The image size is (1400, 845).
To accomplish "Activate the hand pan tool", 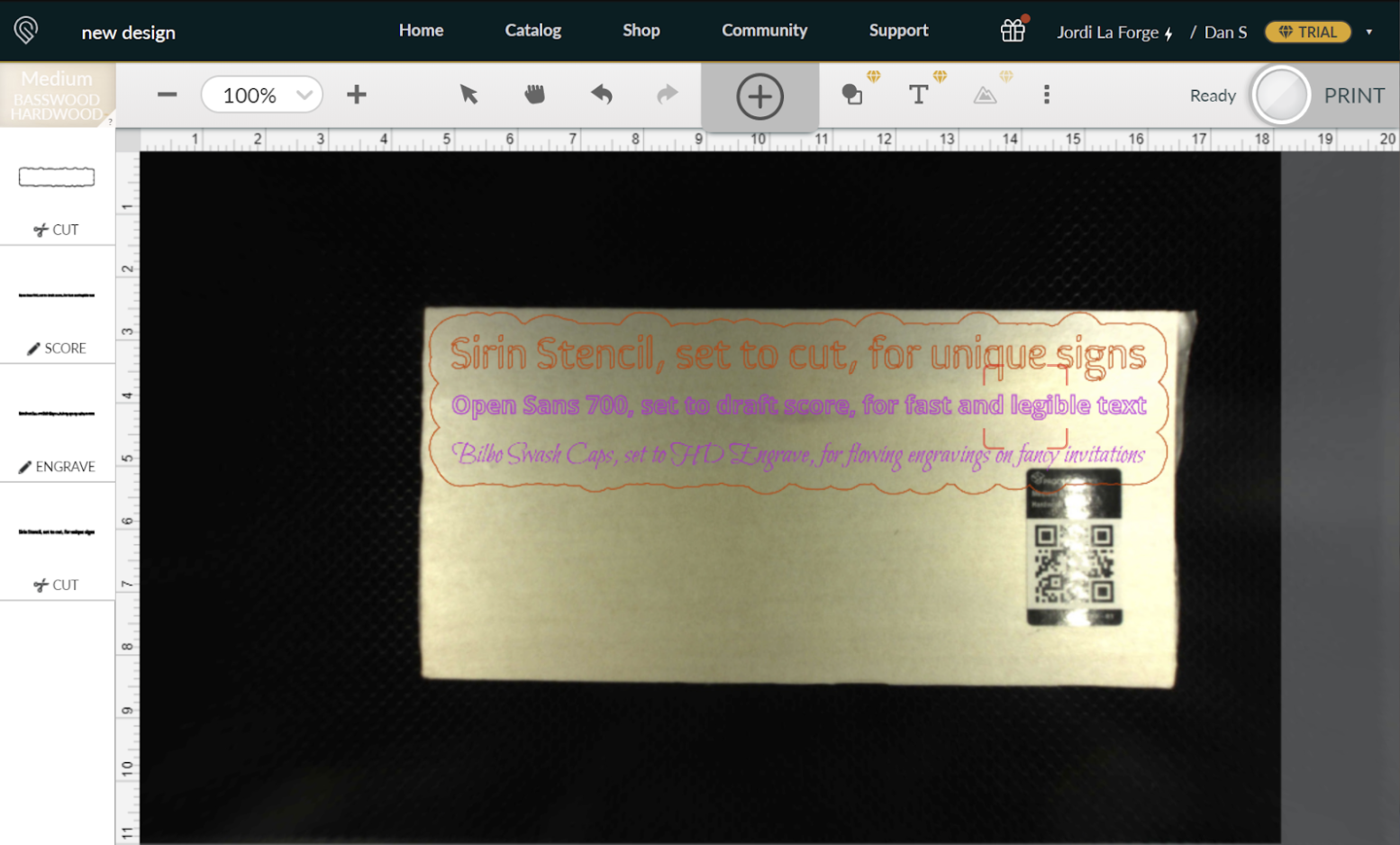I will 533,94.
